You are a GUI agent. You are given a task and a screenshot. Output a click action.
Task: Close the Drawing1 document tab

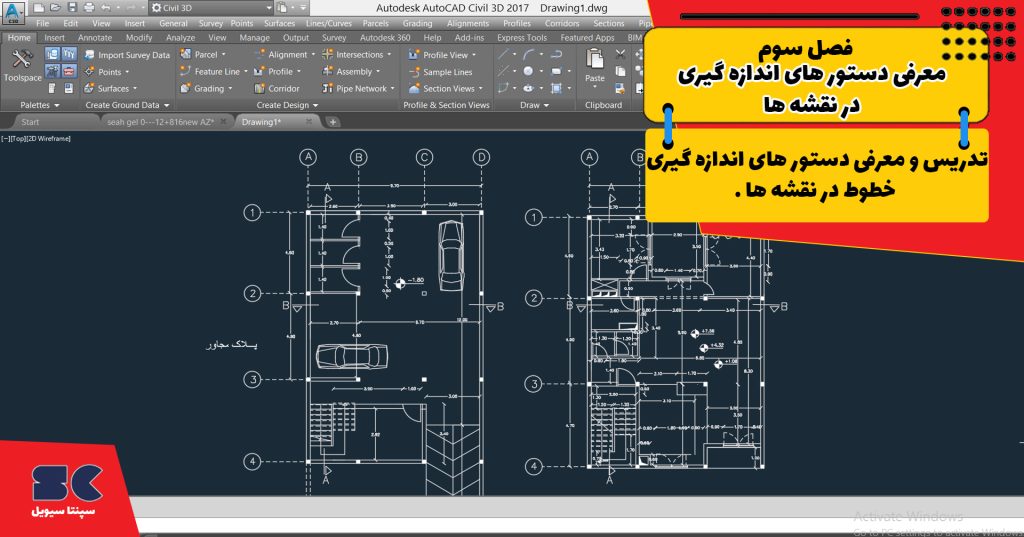309,122
